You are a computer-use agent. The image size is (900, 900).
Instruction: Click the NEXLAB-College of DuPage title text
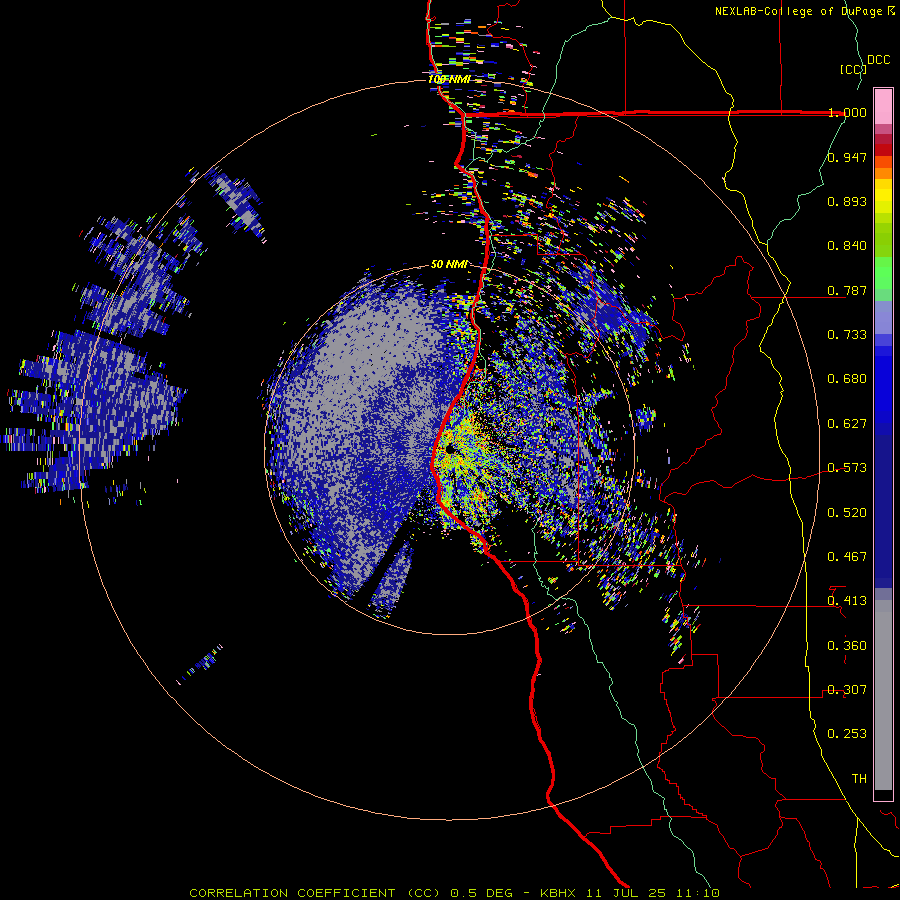tap(798, 11)
